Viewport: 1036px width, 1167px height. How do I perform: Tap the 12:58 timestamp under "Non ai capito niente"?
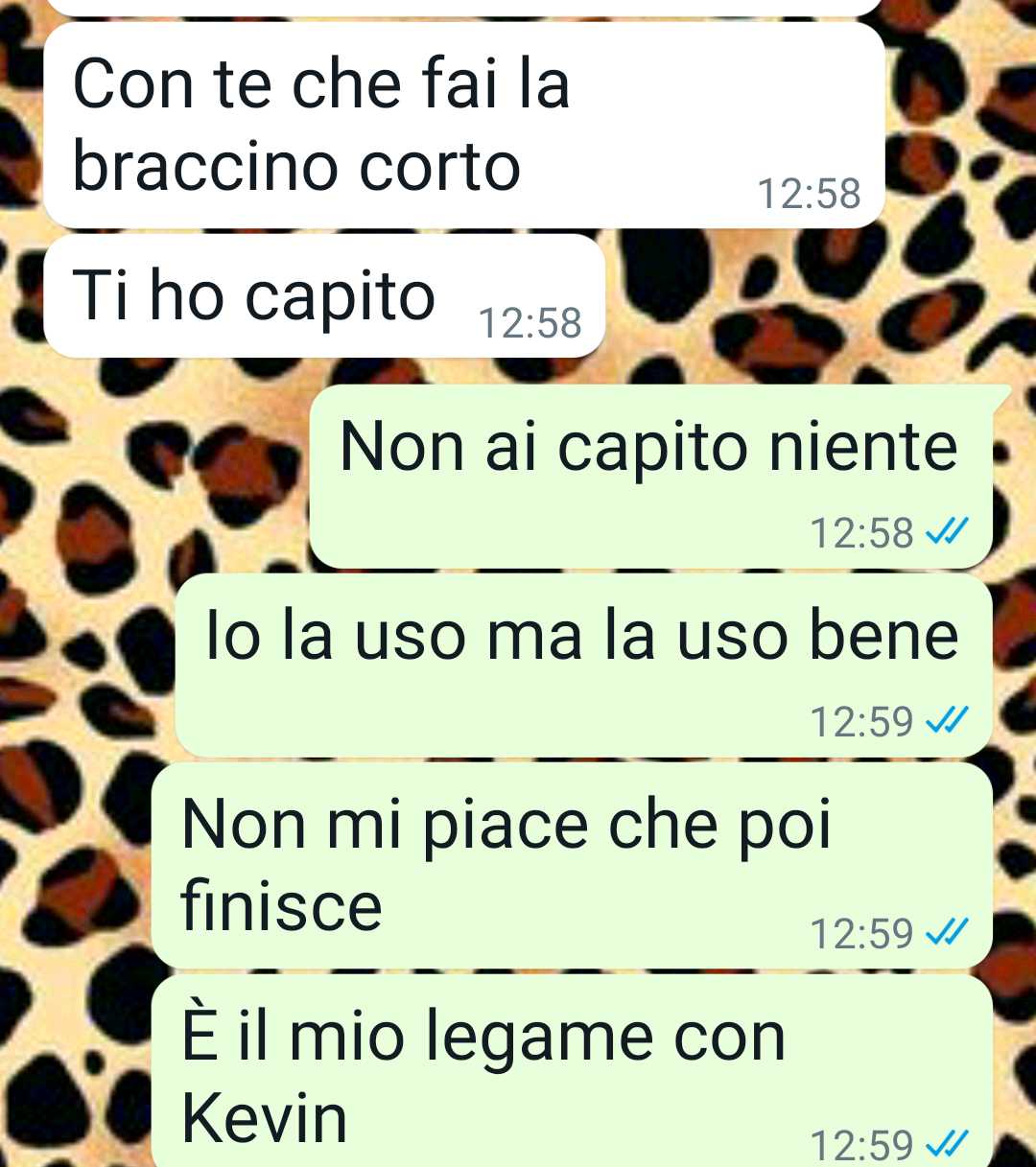pyautogui.click(x=861, y=532)
